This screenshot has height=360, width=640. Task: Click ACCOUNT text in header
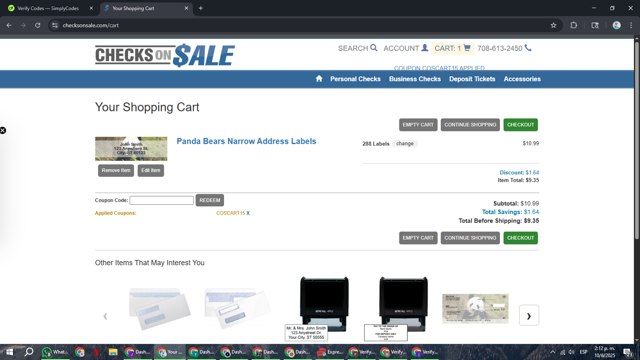pos(401,48)
